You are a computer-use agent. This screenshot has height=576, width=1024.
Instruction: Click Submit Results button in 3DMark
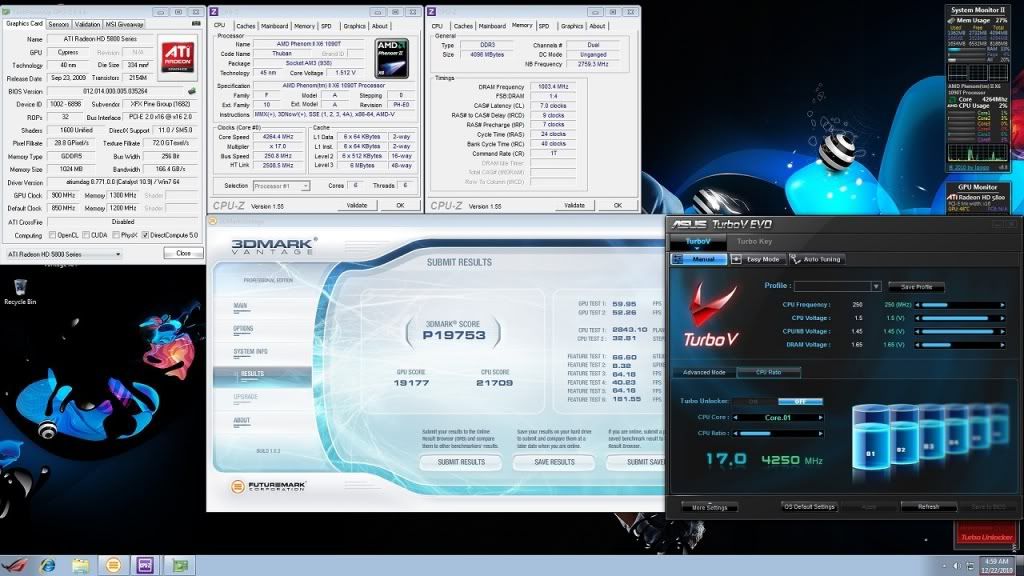click(461, 462)
